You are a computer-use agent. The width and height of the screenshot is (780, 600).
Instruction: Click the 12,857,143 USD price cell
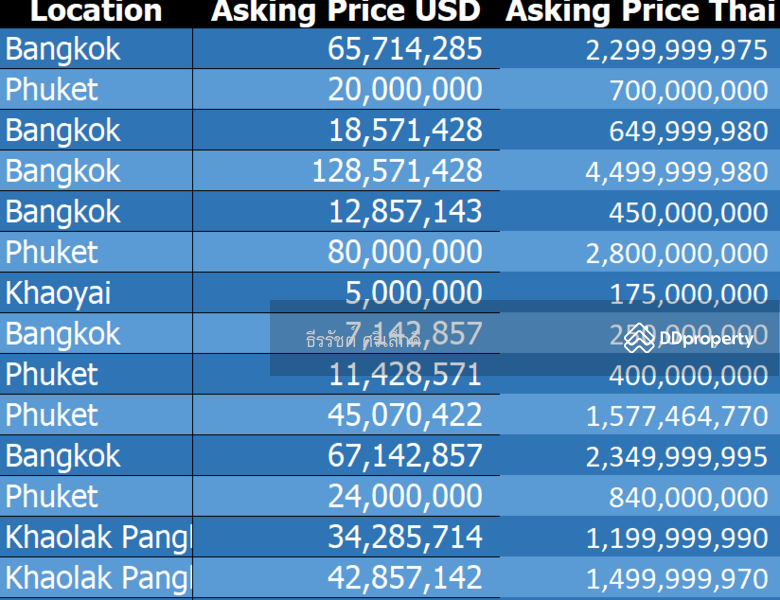346,211
